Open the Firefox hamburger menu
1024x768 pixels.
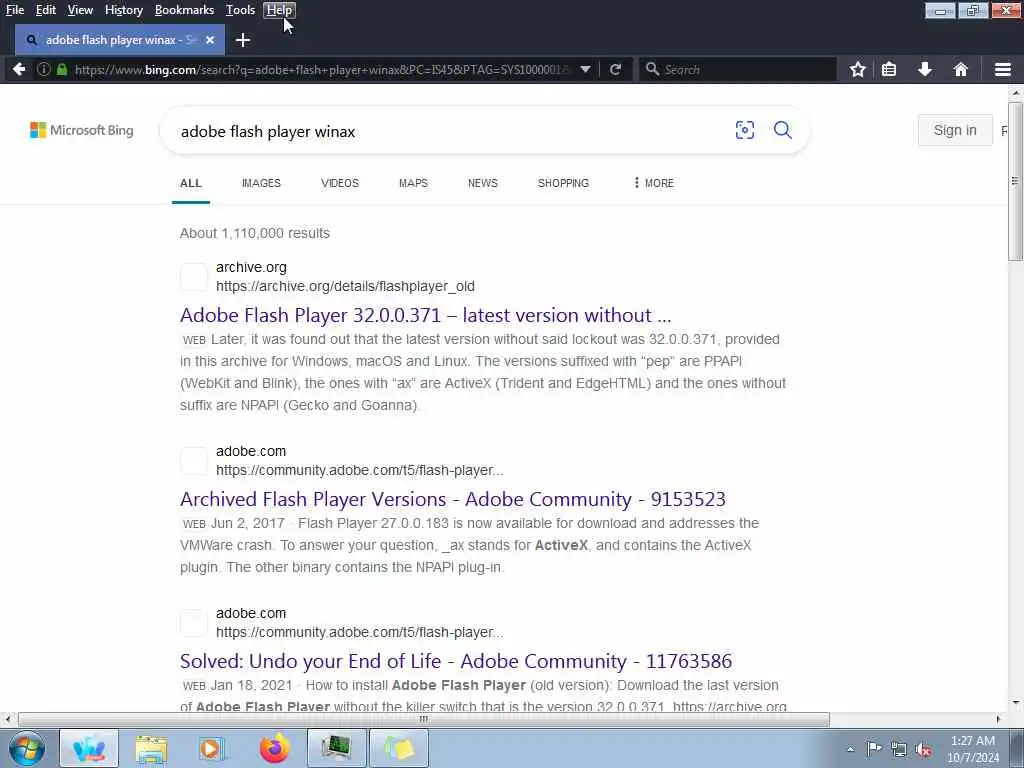pyautogui.click(x=1003, y=69)
